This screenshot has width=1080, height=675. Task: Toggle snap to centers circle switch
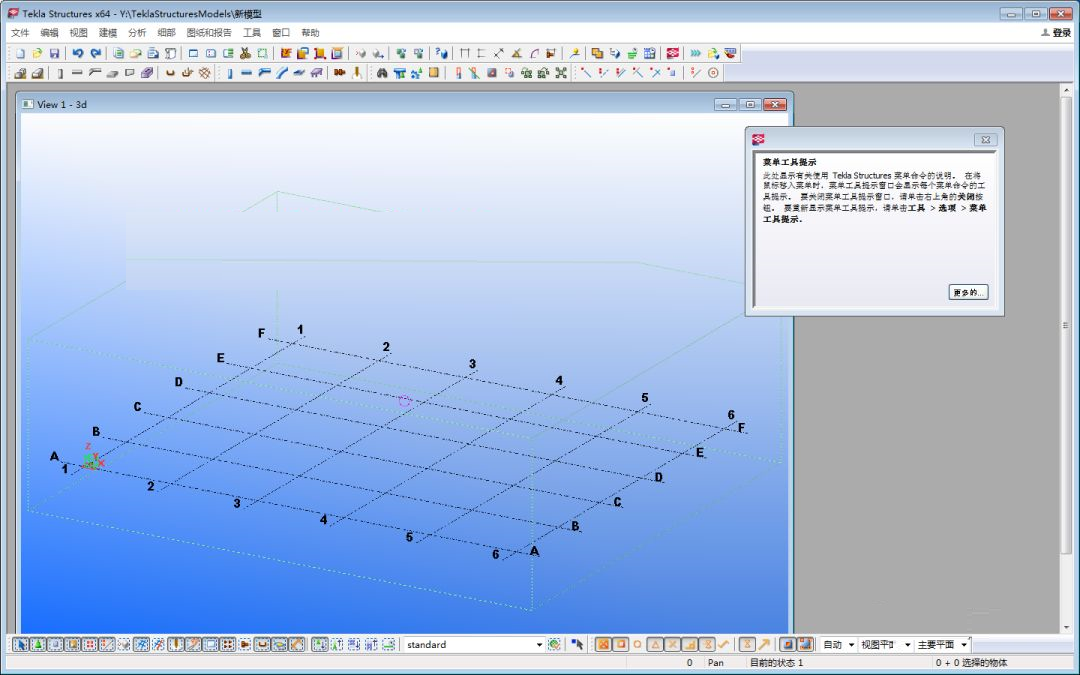coord(637,645)
